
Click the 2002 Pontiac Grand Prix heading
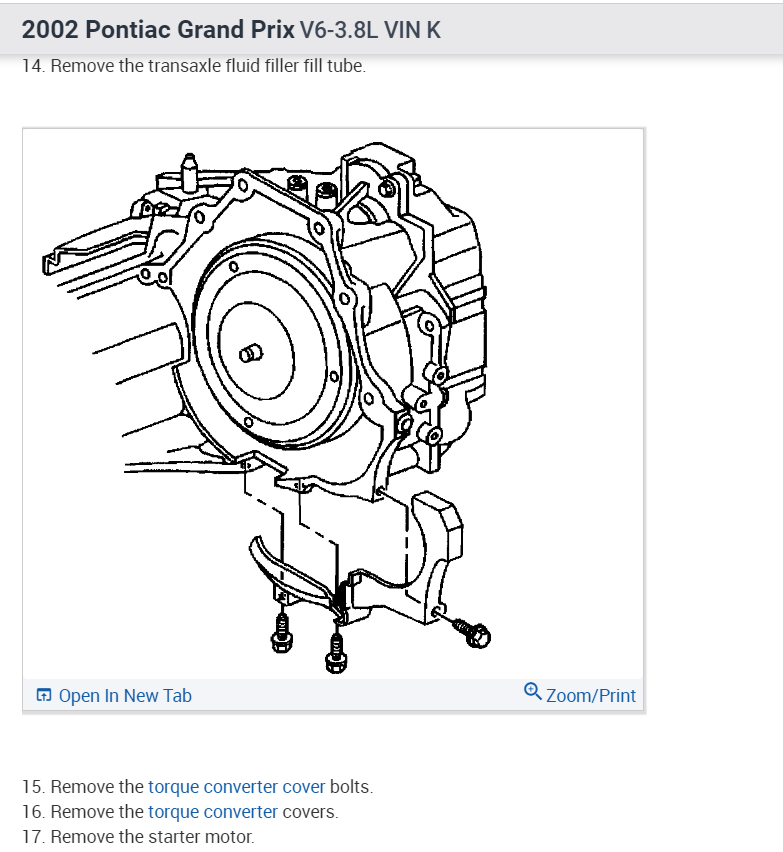(x=158, y=29)
